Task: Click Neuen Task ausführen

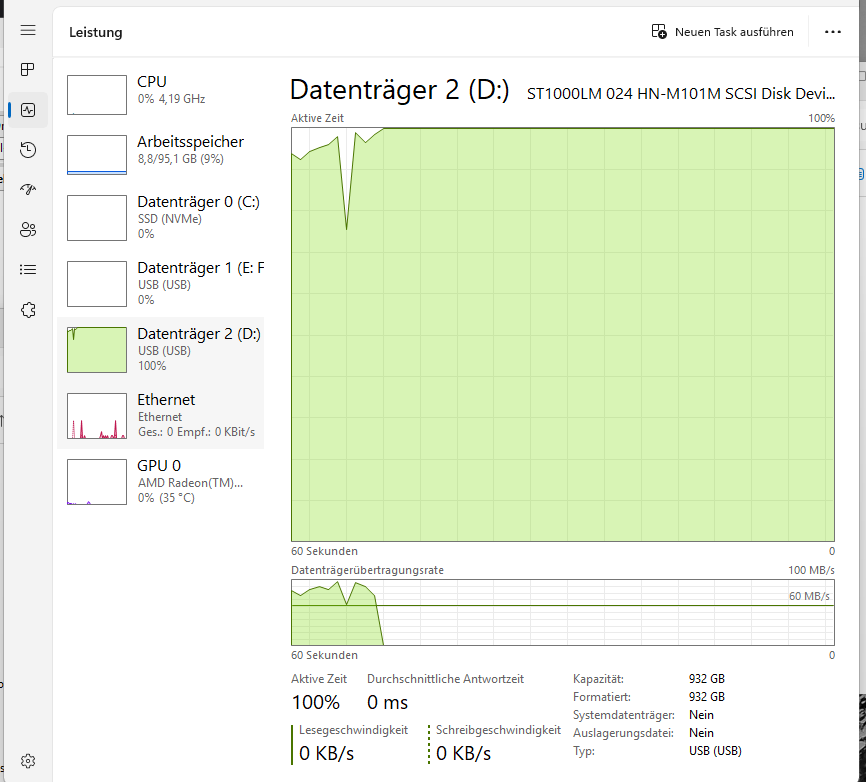Action: [723, 32]
